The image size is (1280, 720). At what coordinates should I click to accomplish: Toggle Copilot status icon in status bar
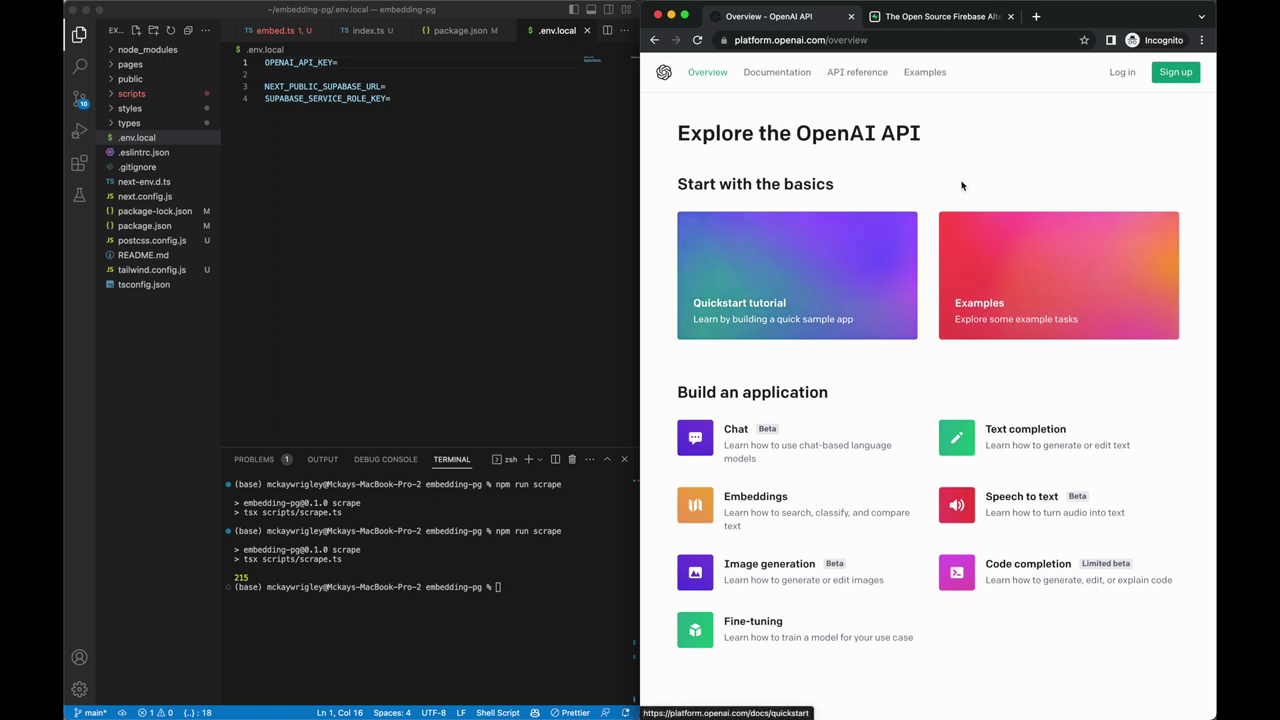coord(535,713)
